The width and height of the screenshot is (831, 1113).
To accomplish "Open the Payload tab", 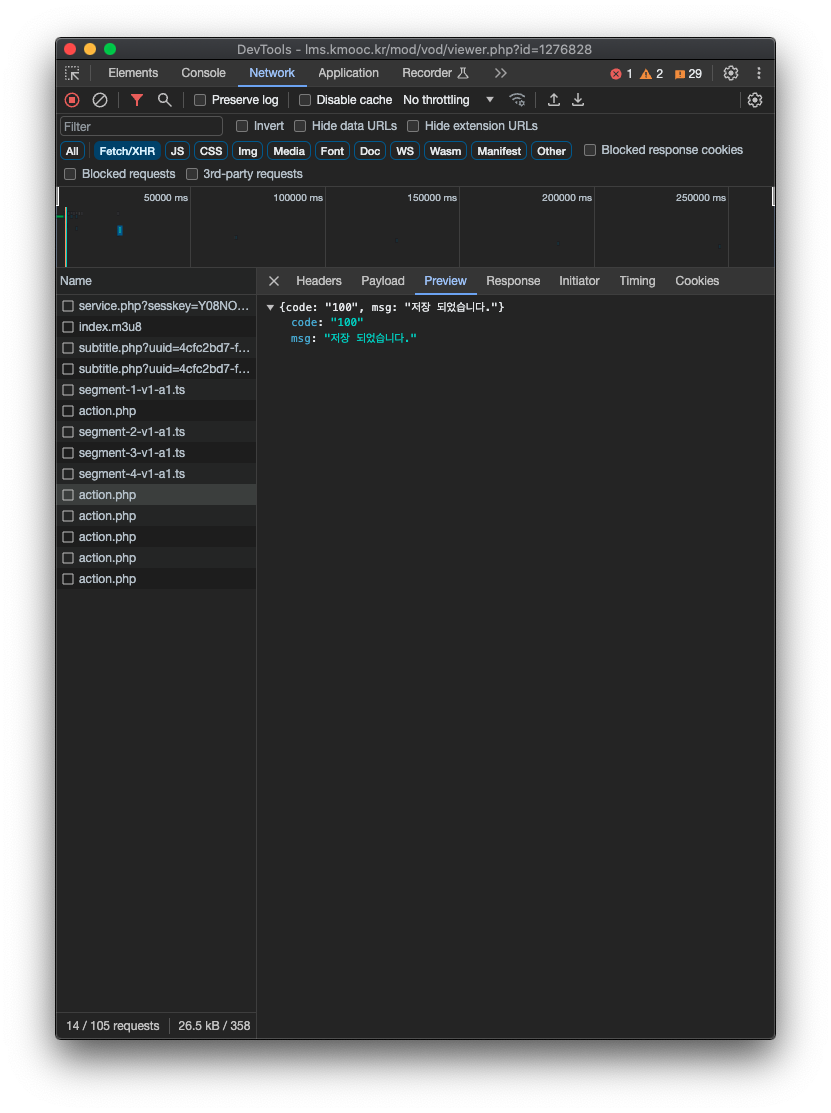I will [x=383, y=281].
